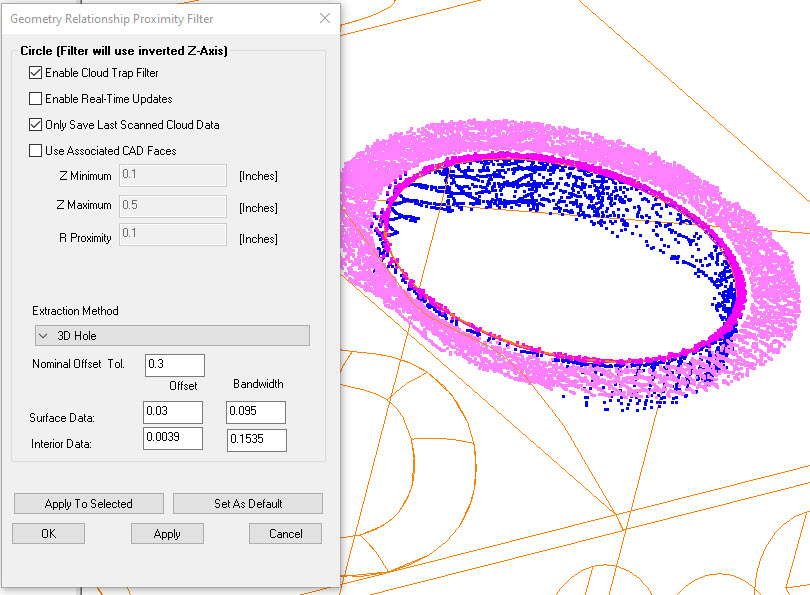Enable Real-Time Updates checkbox
810x595 pixels.
coord(36,99)
